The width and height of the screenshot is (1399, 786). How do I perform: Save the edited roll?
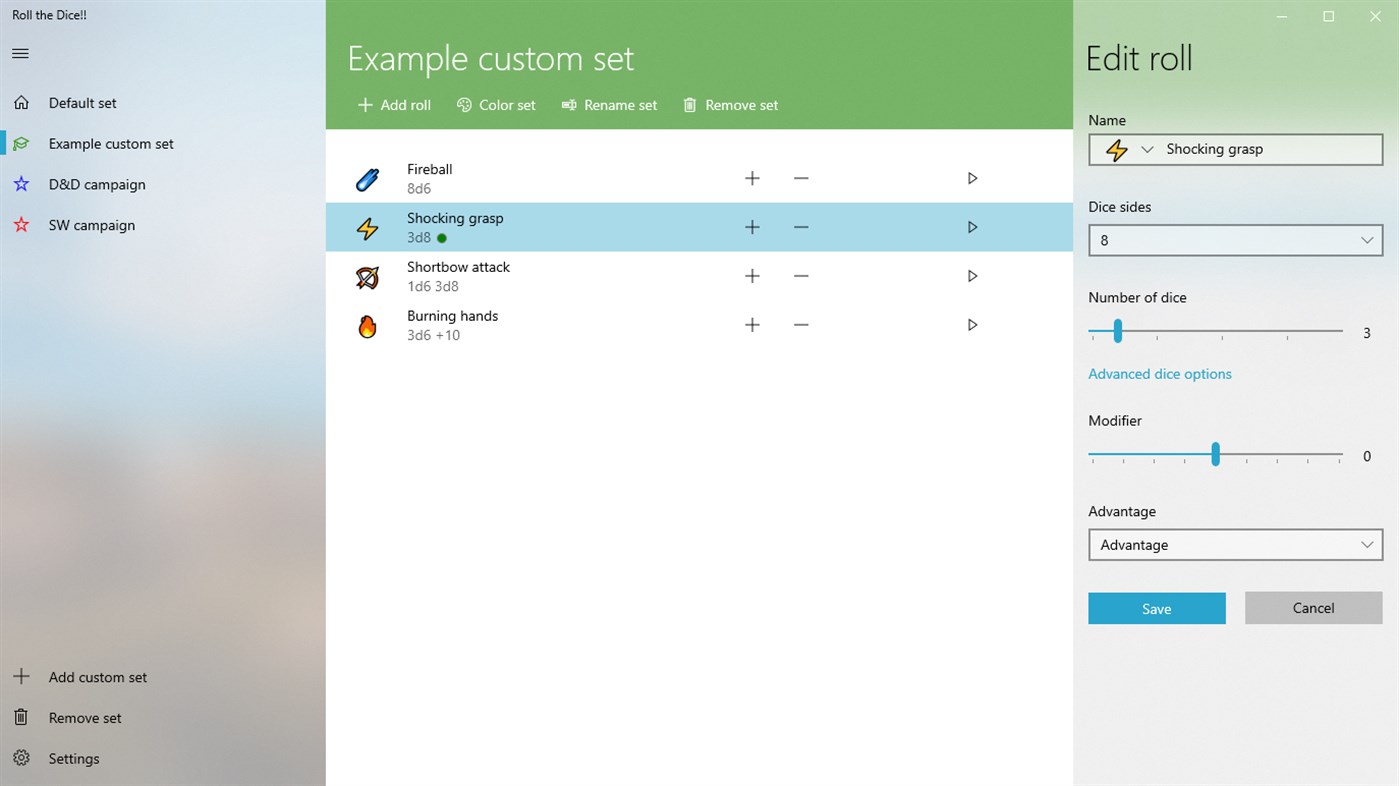(1156, 609)
